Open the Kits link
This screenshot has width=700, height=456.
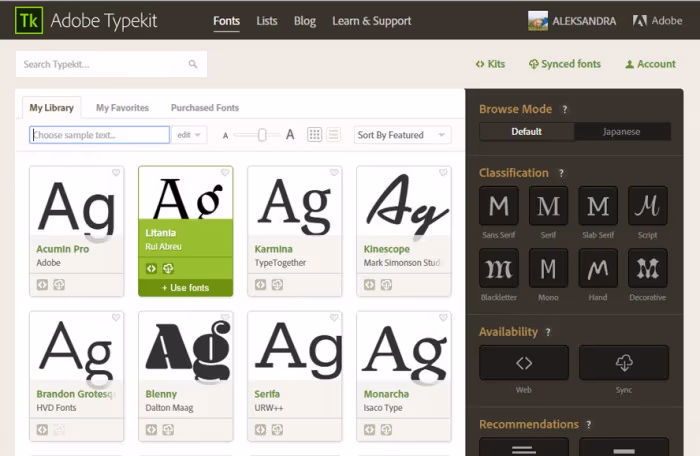490,64
